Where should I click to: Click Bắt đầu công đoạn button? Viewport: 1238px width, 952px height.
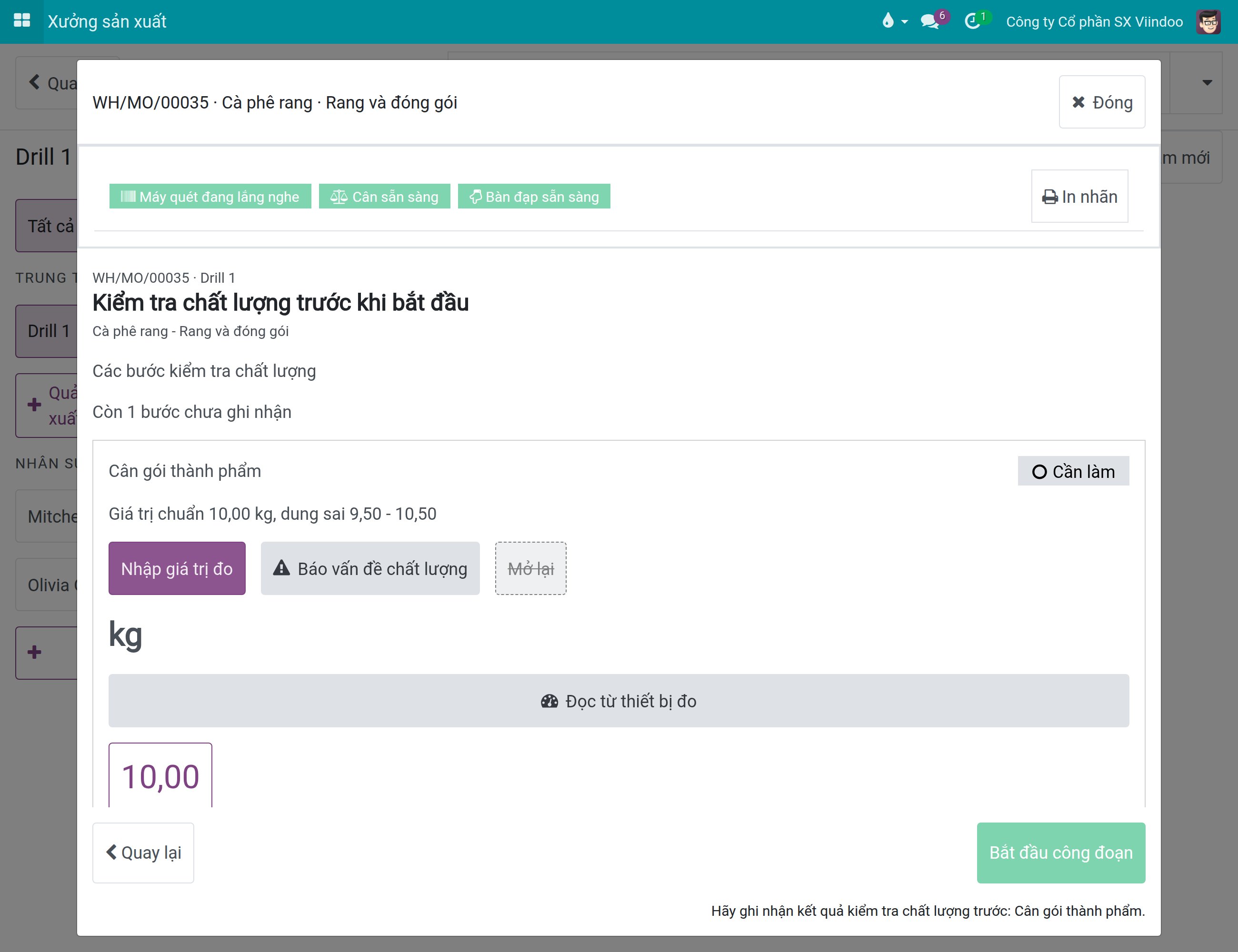(1060, 852)
